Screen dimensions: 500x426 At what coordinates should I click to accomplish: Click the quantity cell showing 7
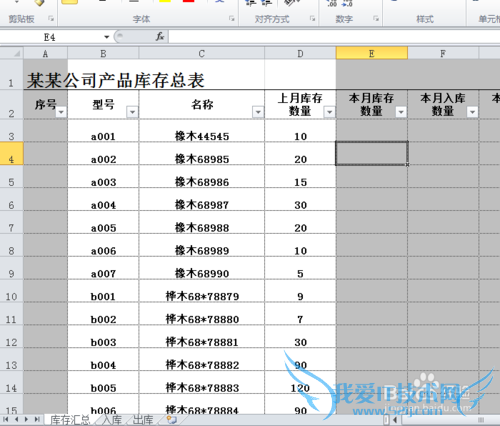coord(300,314)
